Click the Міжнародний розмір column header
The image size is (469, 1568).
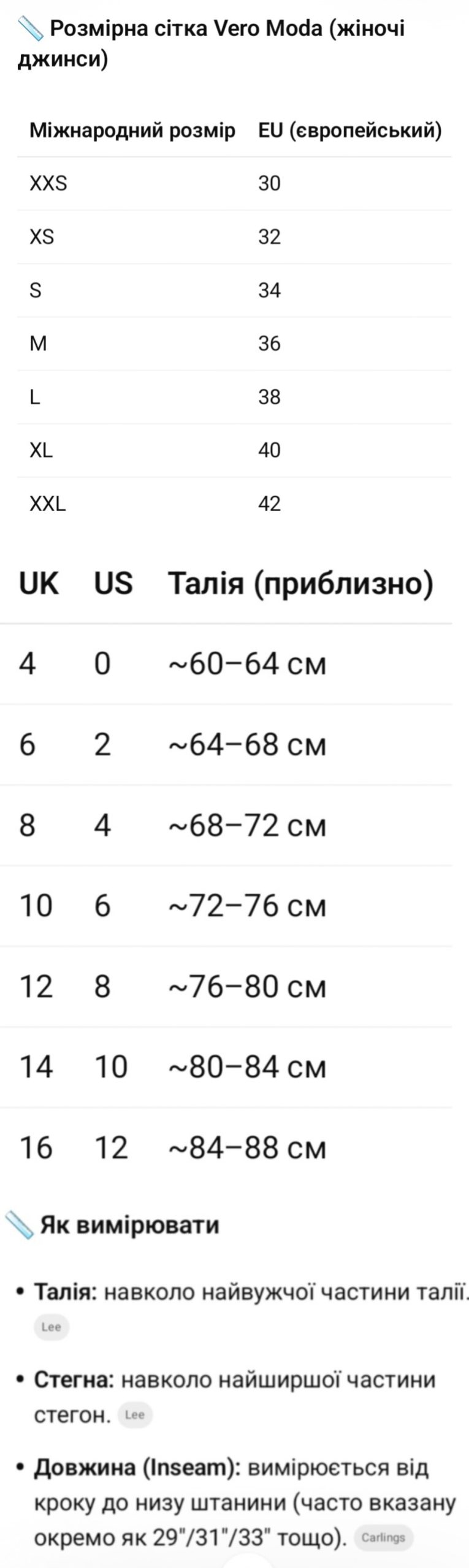[132, 130]
